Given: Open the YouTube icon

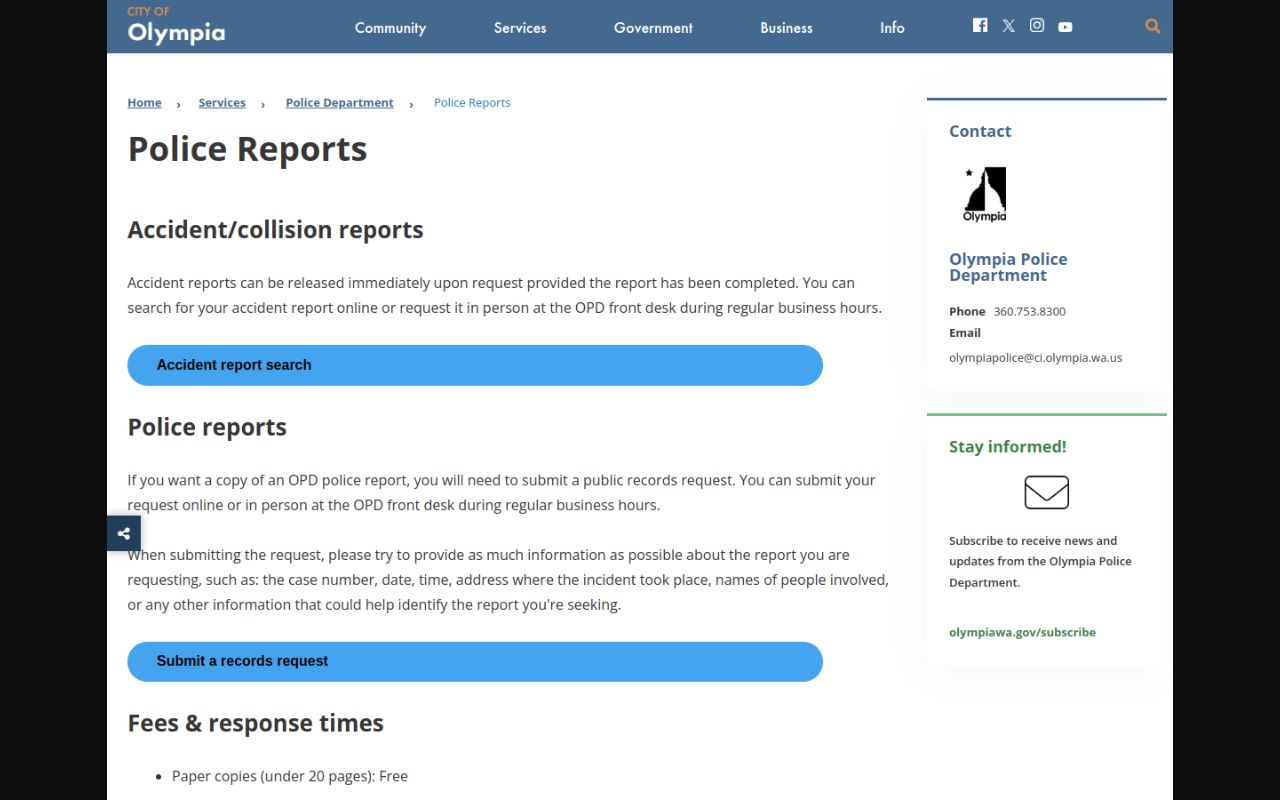Looking at the screenshot, I should coord(1065,27).
